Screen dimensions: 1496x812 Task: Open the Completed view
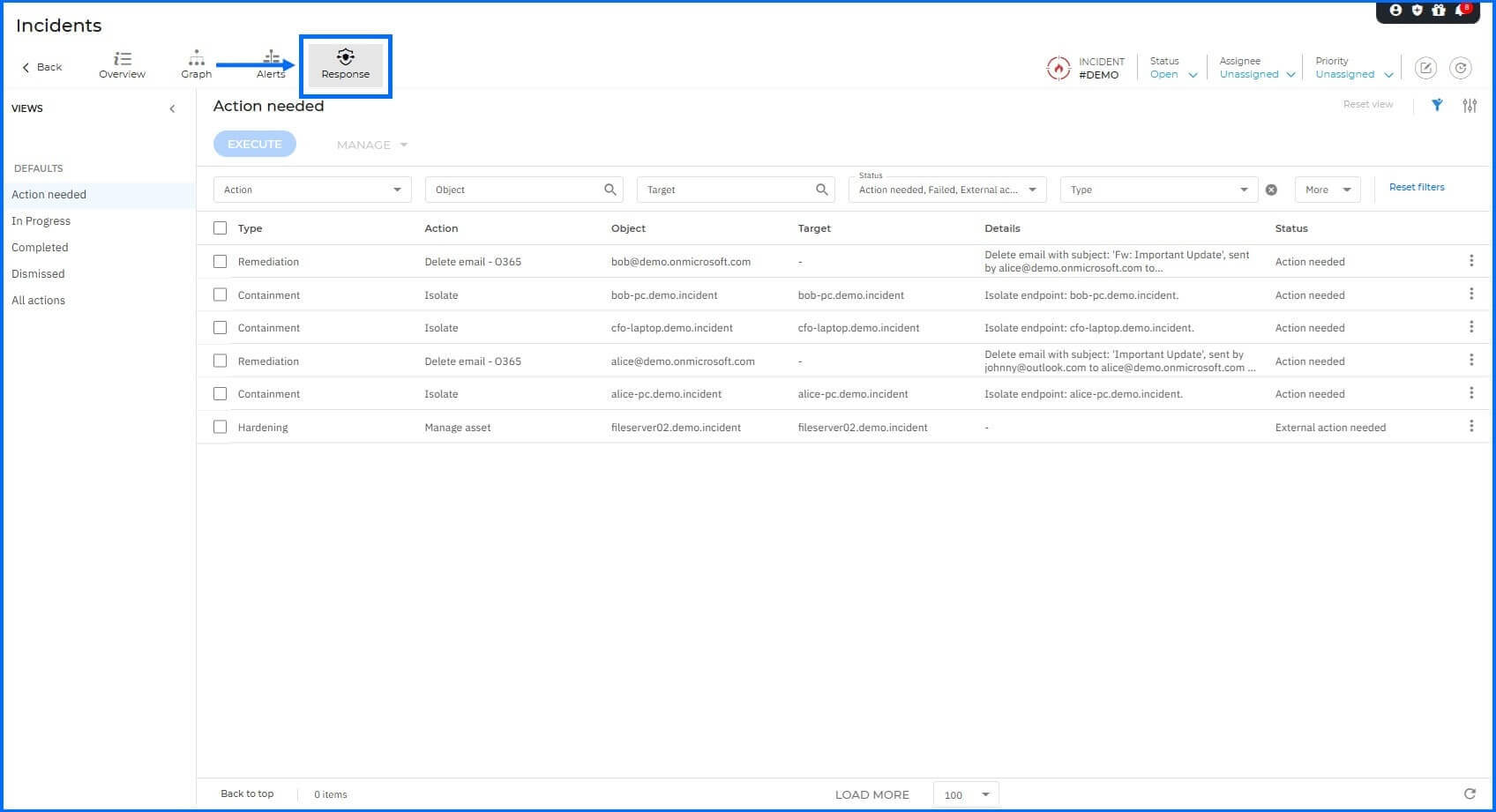click(x=40, y=247)
